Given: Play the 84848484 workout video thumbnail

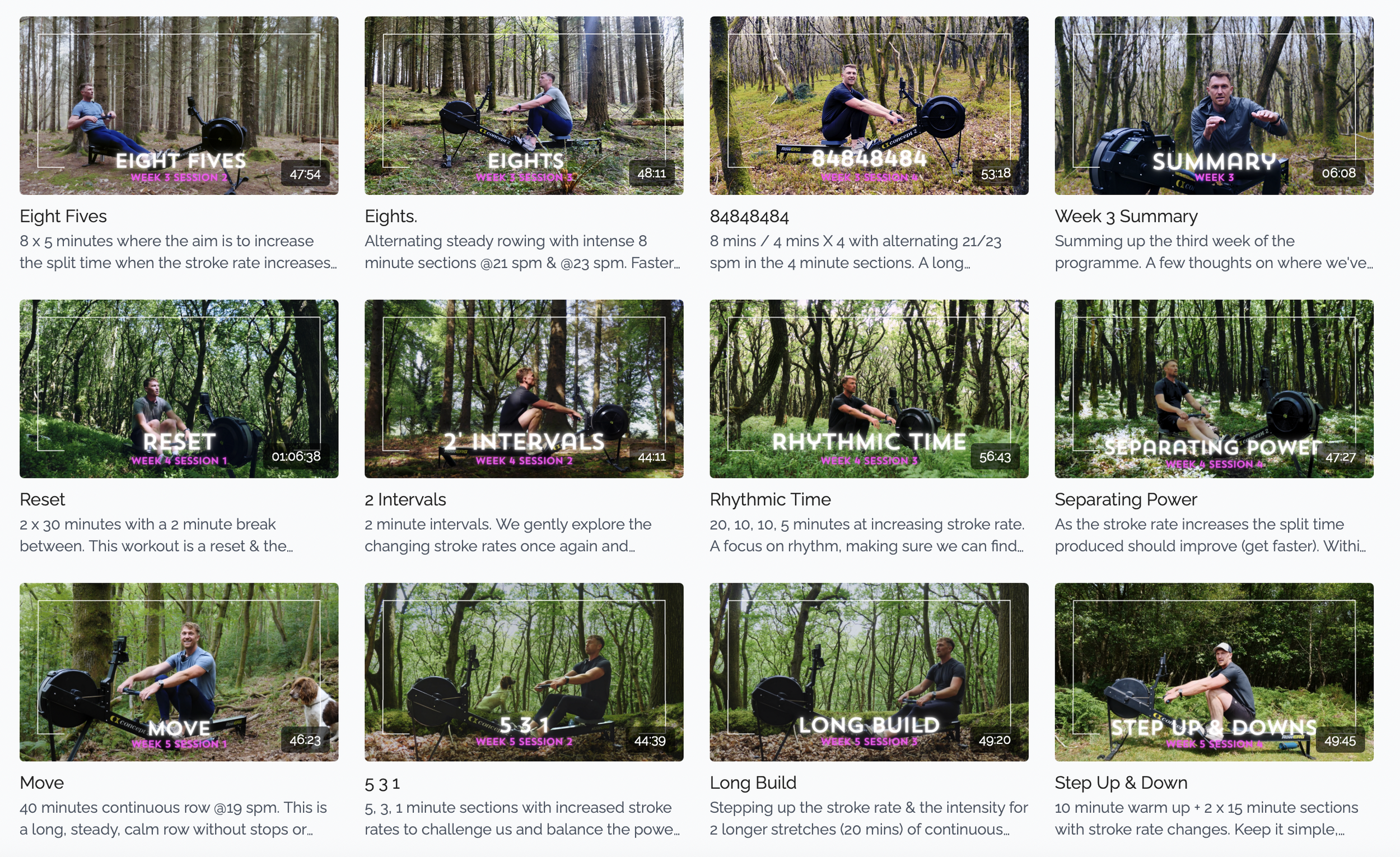Looking at the screenshot, I should [x=868, y=106].
